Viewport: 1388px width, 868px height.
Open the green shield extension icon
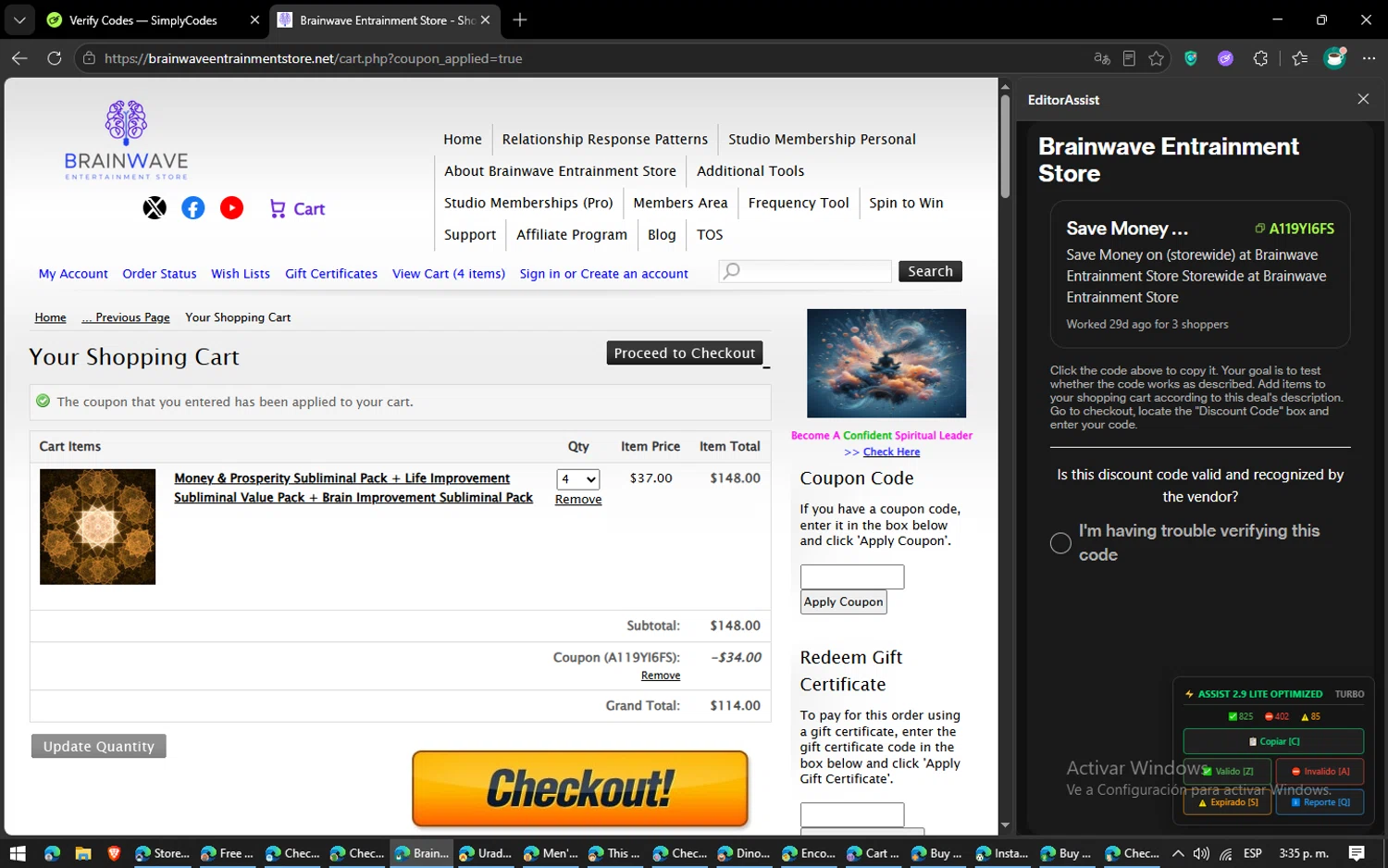(1191, 58)
